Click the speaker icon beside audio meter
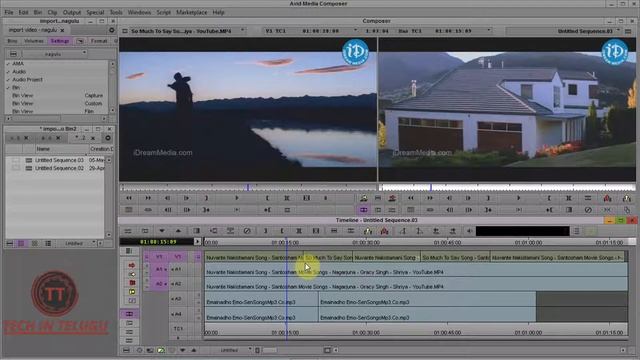 click(x=469, y=231)
